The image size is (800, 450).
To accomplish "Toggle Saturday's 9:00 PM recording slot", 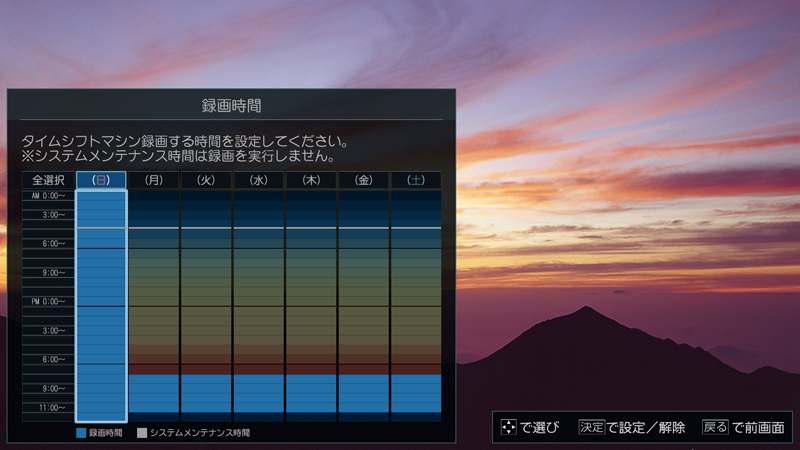I will coord(415,389).
